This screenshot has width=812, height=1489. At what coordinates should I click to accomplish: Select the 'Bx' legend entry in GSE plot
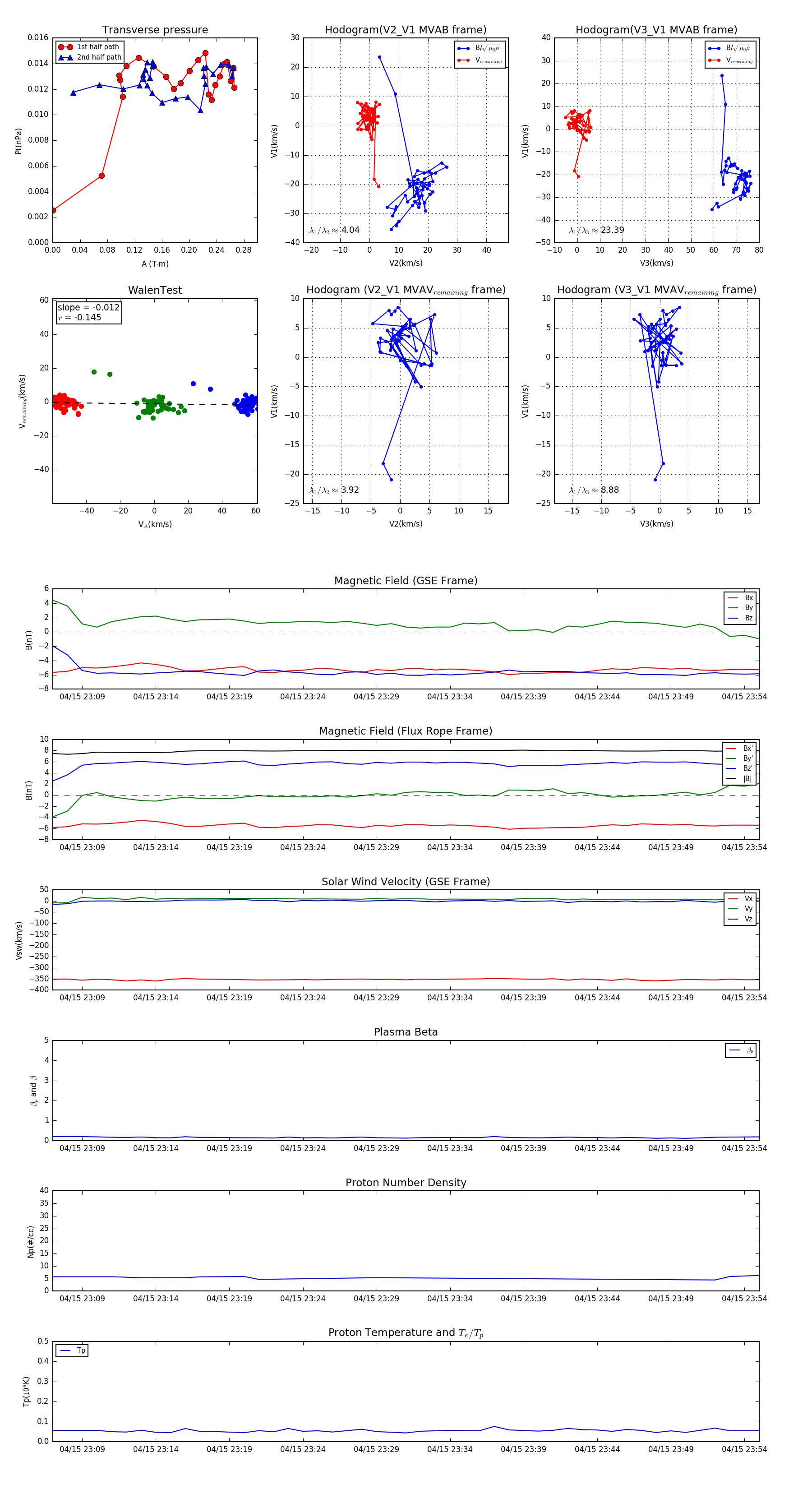[x=740, y=598]
